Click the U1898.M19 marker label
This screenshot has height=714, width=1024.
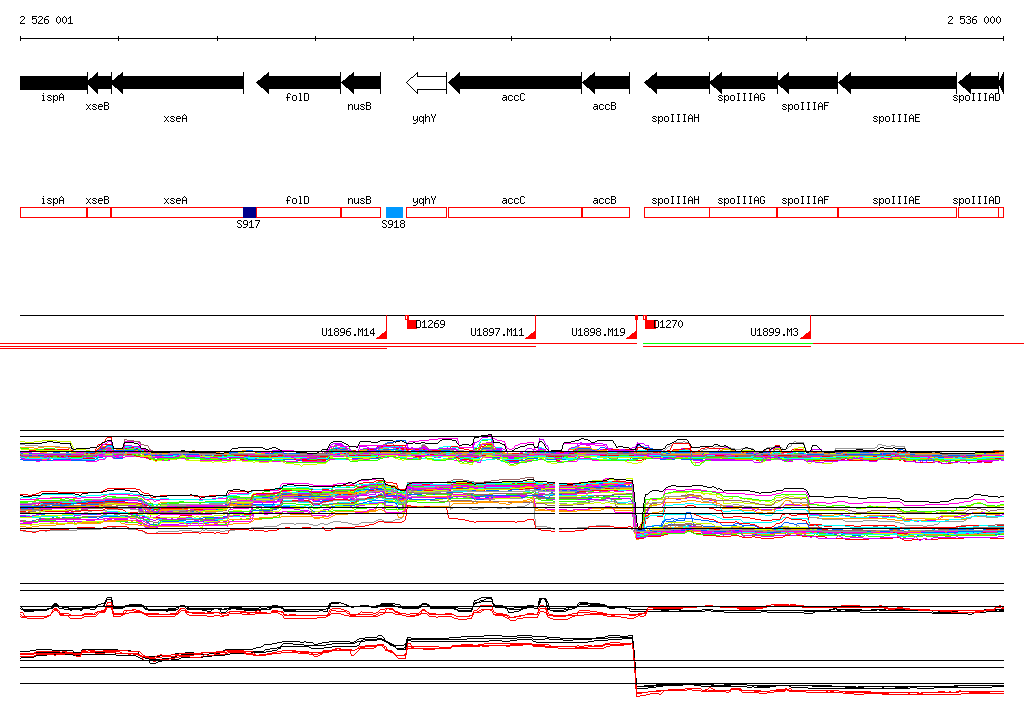coord(597,332)
